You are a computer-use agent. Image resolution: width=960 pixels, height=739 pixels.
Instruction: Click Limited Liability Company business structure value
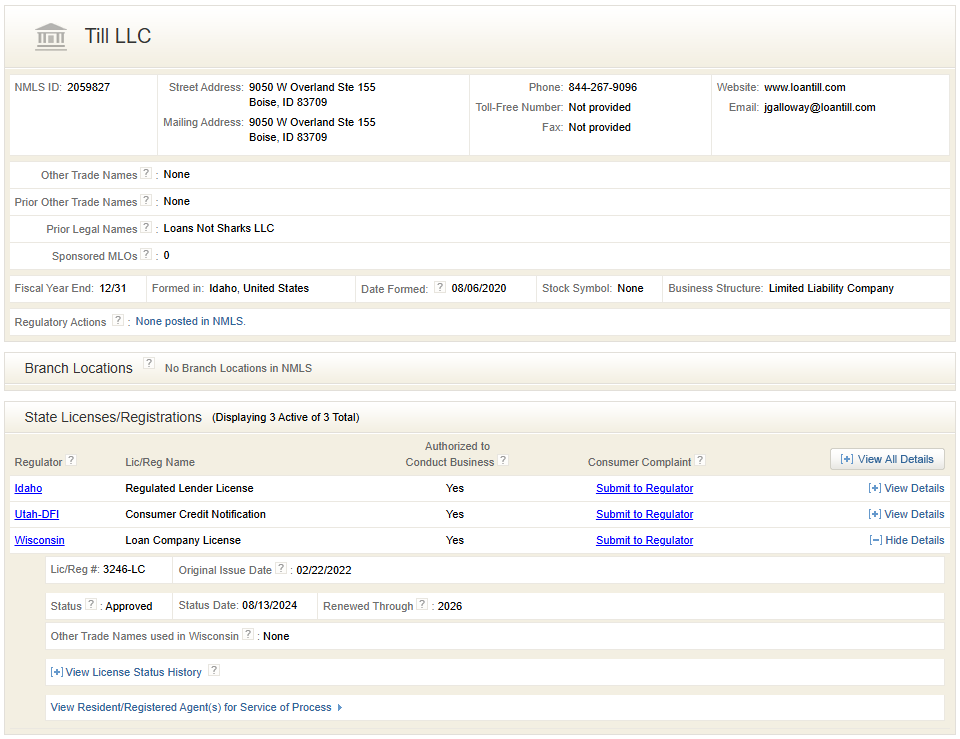pyautogui.click(x=831, y=288)
